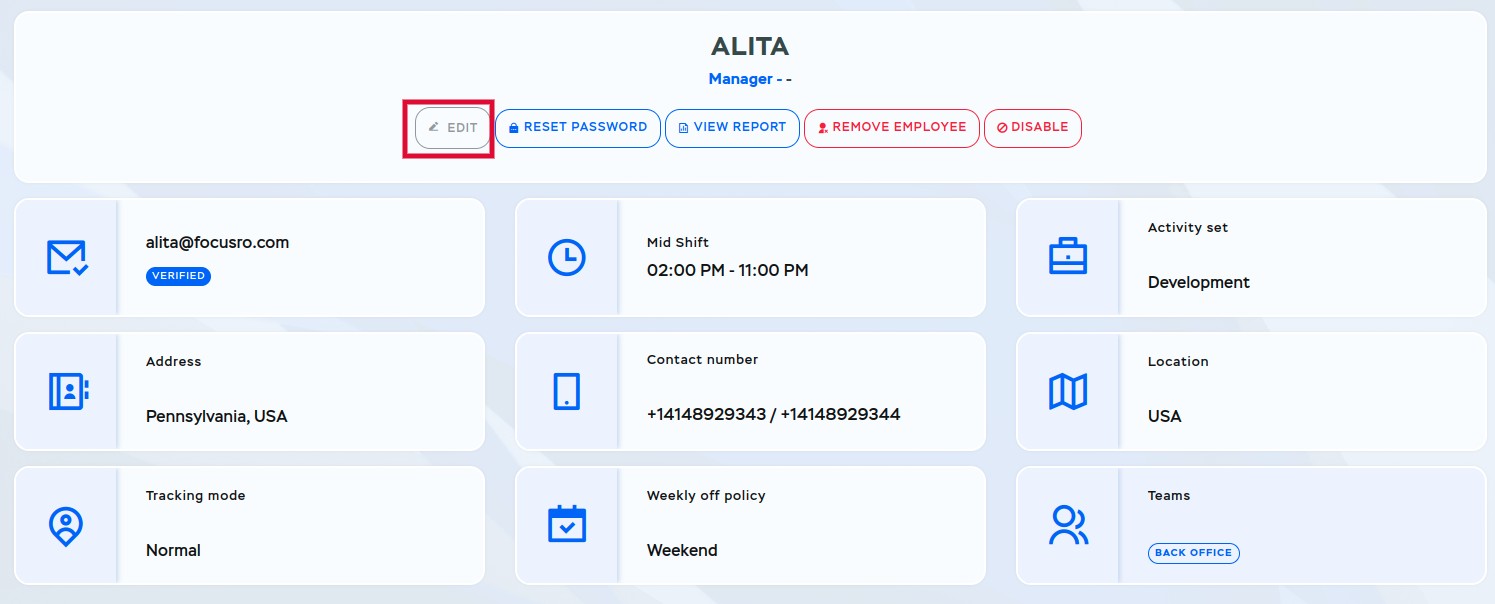Image resolution: width=1495 pixels, height=604 pixels.
Task: Click the contact number text
Action: 773,414
